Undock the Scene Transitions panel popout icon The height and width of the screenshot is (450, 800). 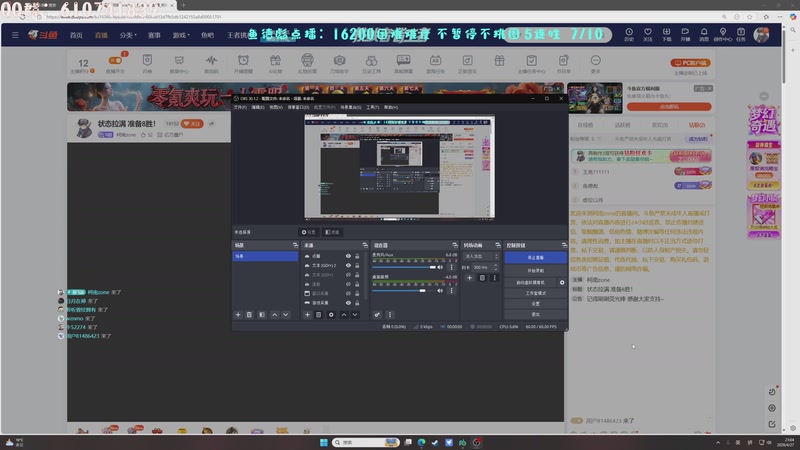(x=497, y=245)
